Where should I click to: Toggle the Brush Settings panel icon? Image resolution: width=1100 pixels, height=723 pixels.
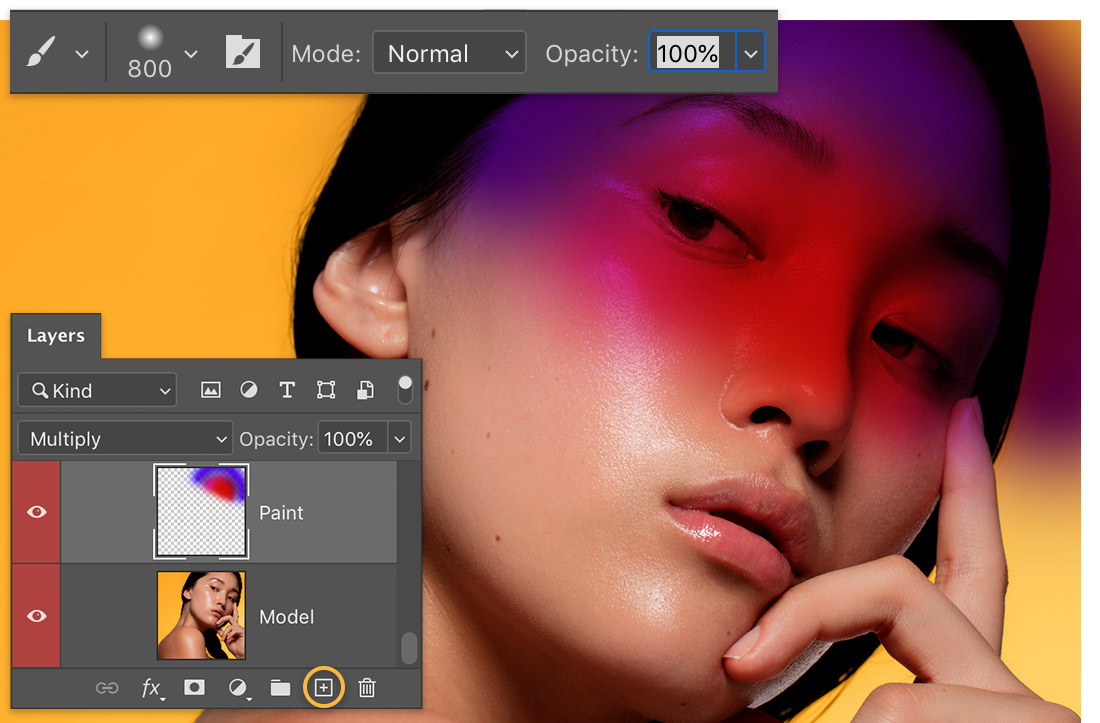coord(243,53)
